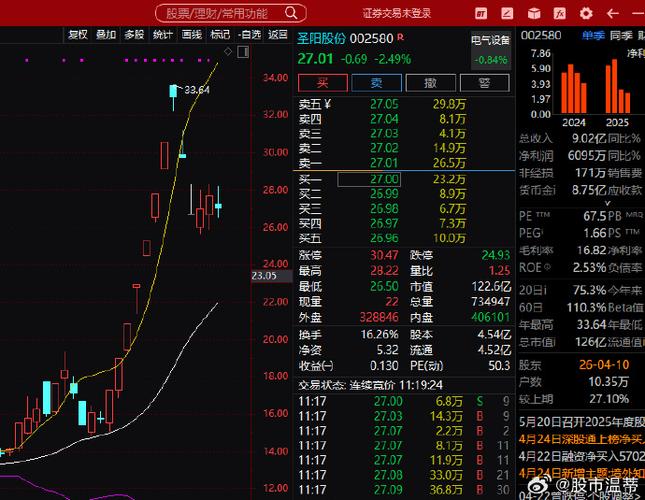Open news 4月24日深股通上榜净买
The width and height of the screenshot is (645, 500).
(x=582, y=439)
